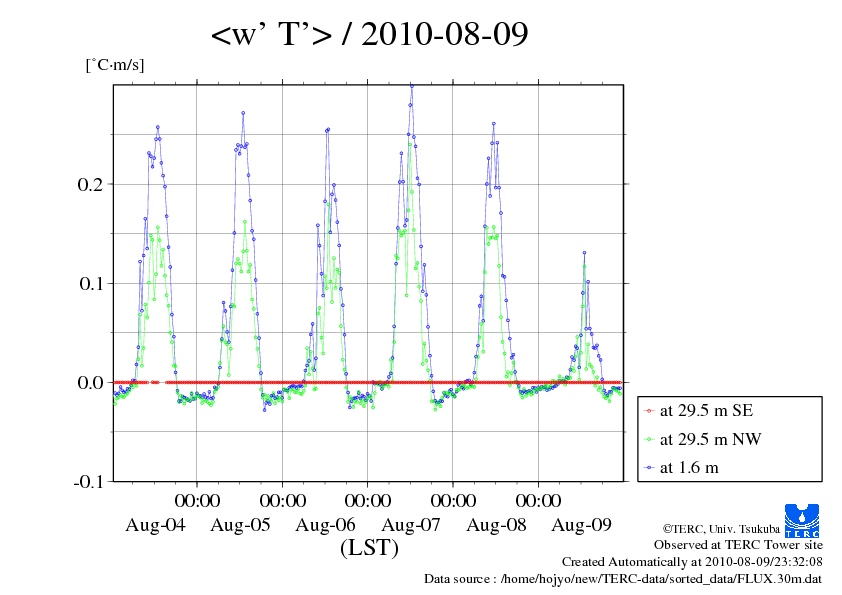Image resolution: width=842 pixels, height=595 pixels.
Task: Click the Data source file path
Action: [x=623, y=579]
